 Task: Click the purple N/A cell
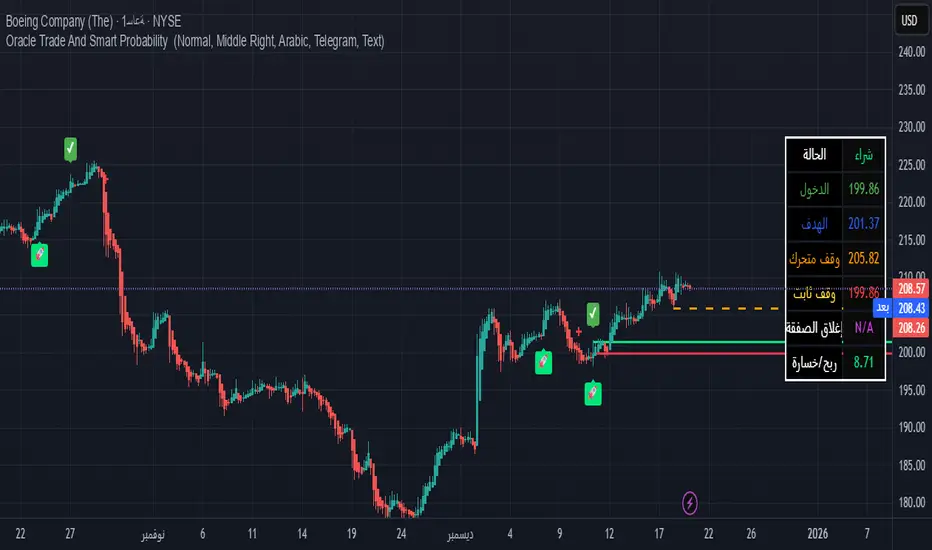(864, 328)
